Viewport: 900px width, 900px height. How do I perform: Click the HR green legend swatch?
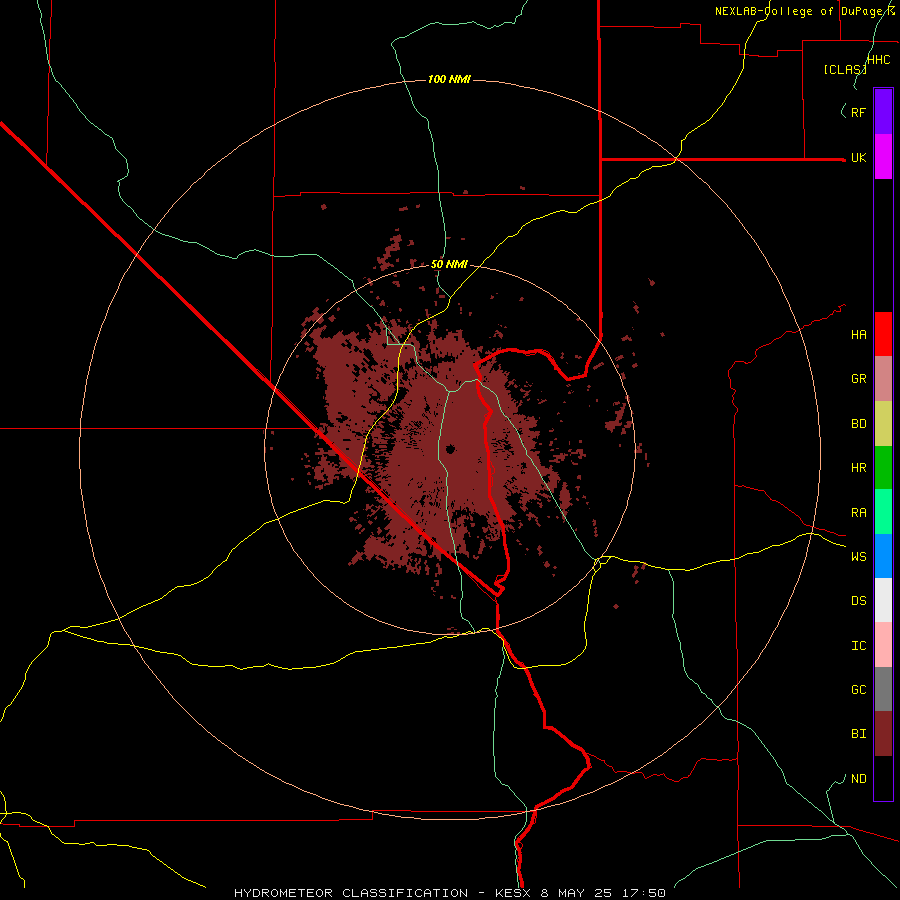(x=883, y=468)
